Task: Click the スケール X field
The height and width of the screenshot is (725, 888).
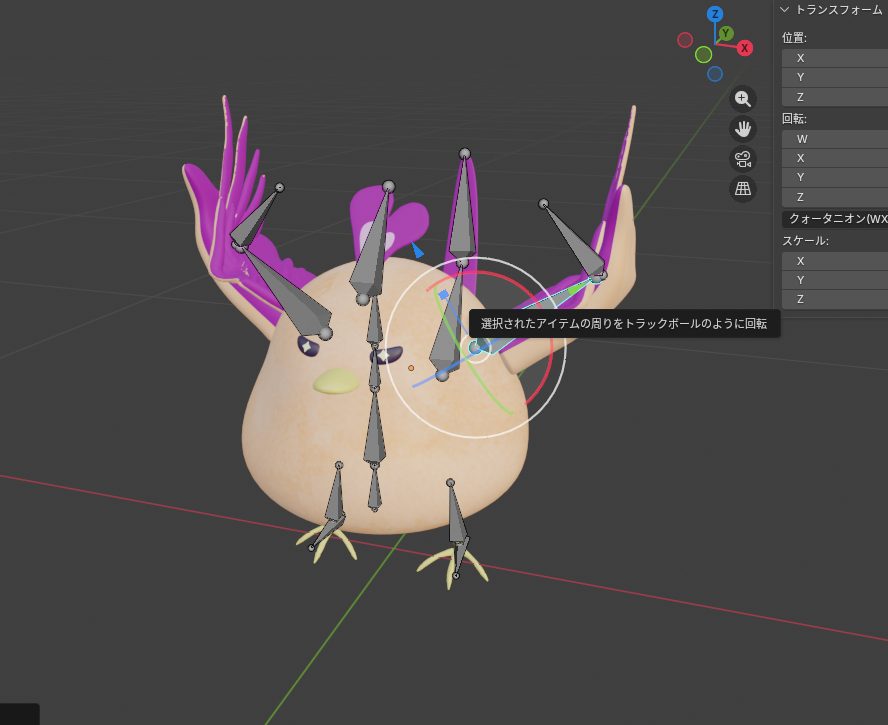Action: click(x=835, y=260)
